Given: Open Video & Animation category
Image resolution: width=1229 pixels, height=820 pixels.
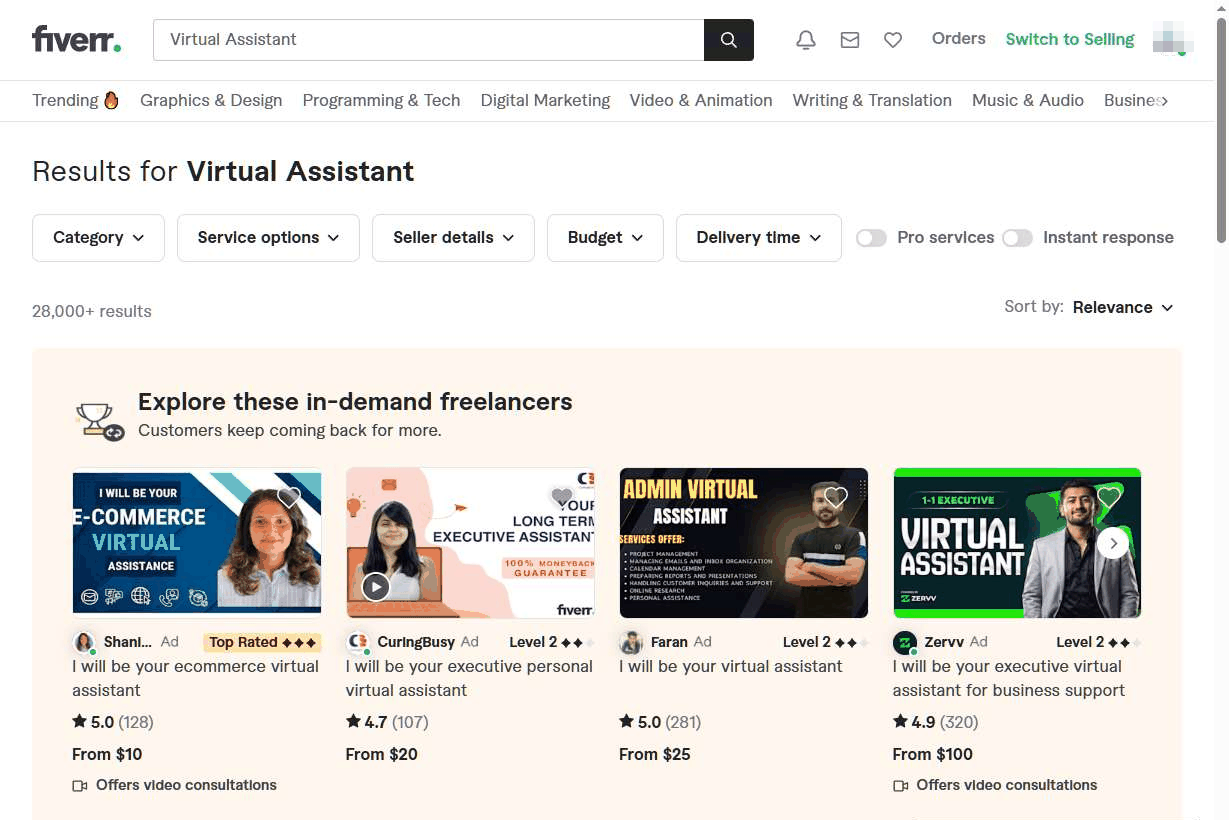Looking at the screenshot, I should pos(701,100).
